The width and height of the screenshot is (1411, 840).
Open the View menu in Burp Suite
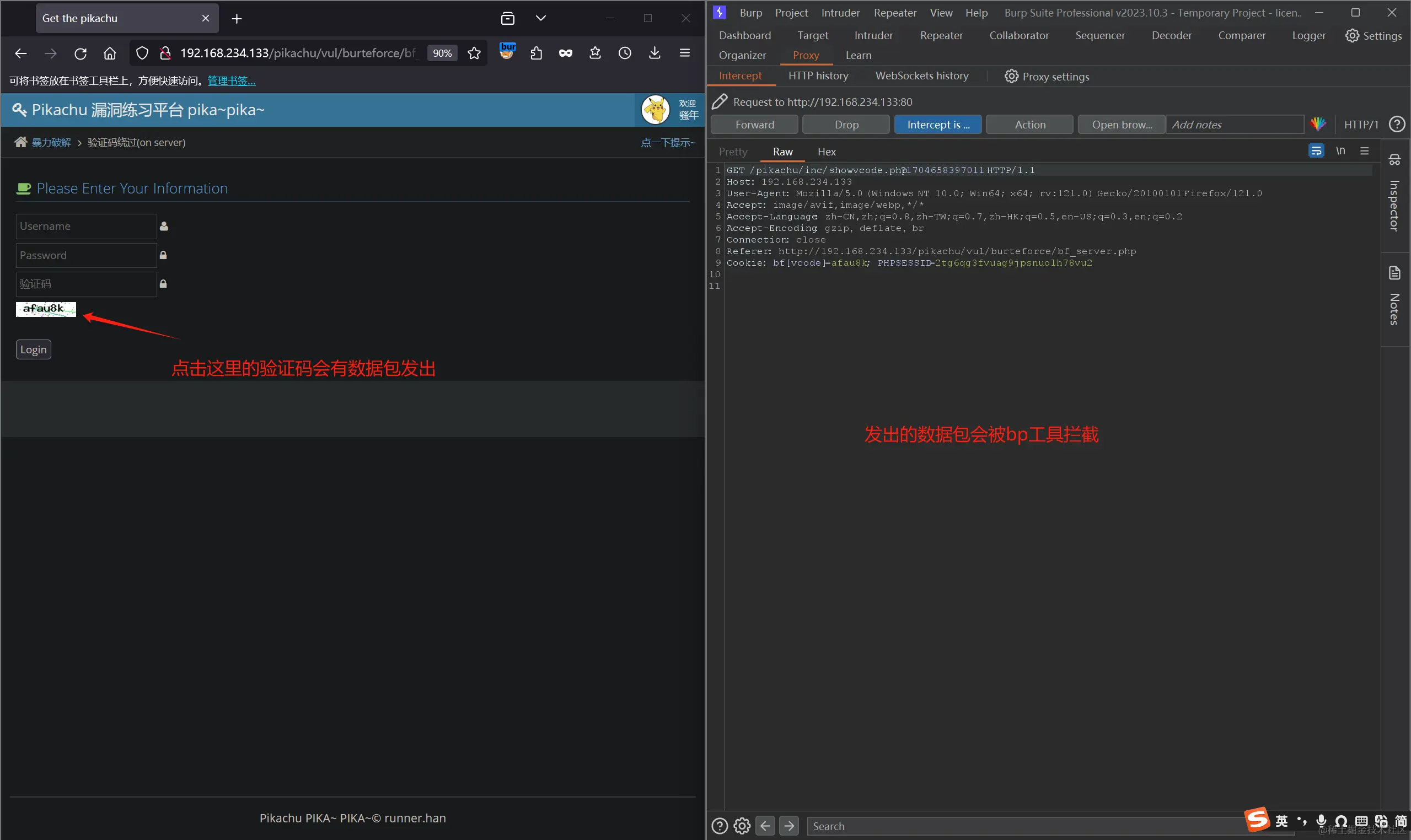tap(941, 13)
